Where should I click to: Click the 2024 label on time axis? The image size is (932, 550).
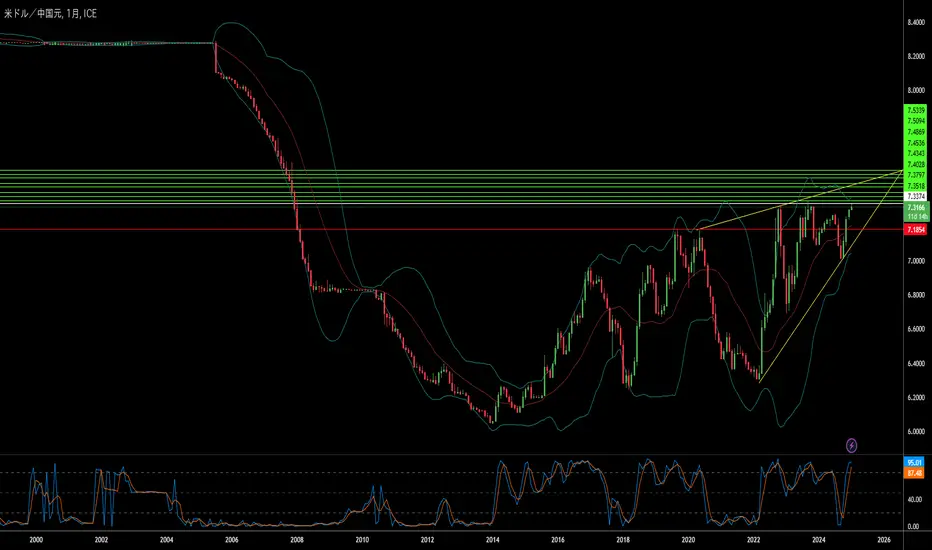tap(818, 538)
